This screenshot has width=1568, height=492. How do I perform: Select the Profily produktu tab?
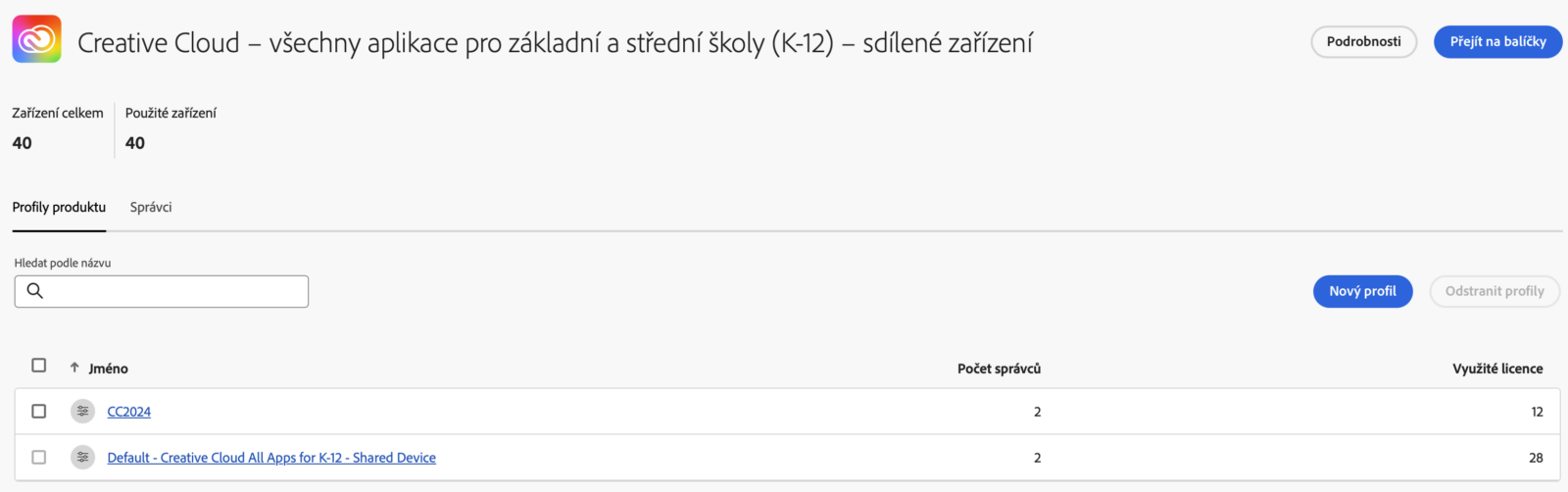(x=59, y=208)
